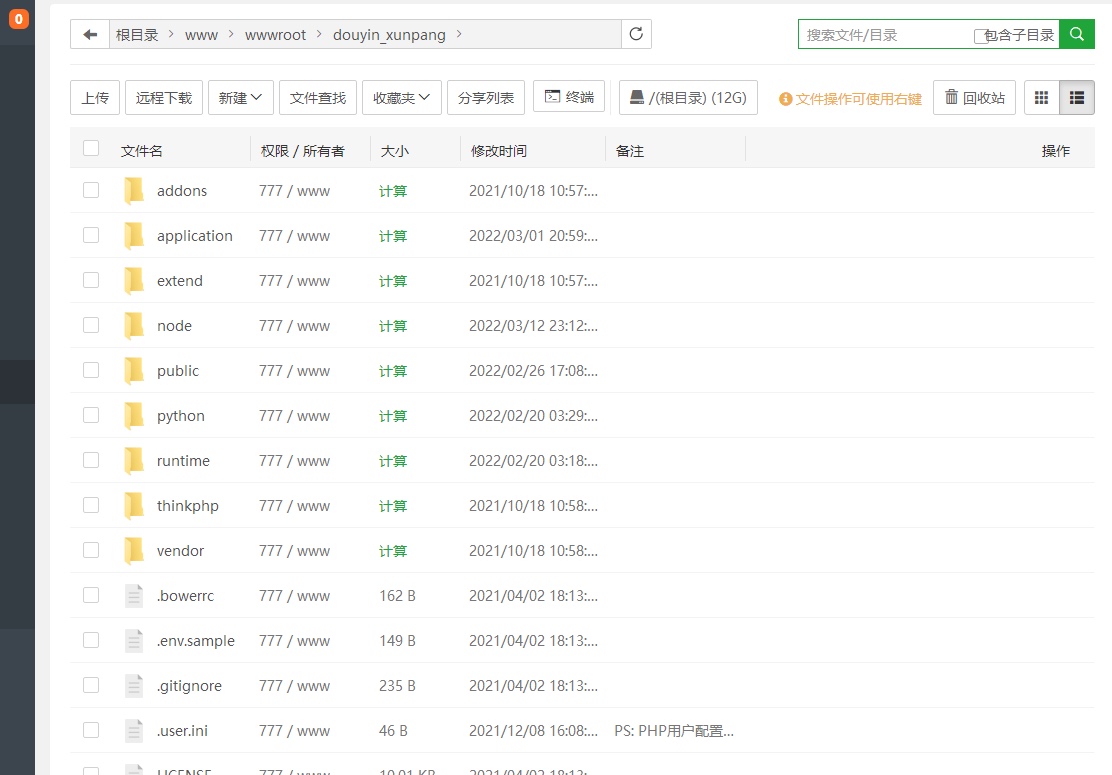Focus the 搜索文件/目录 search field
The width and height of the screenshot is (1112, 775).
(x=886, y=35)
